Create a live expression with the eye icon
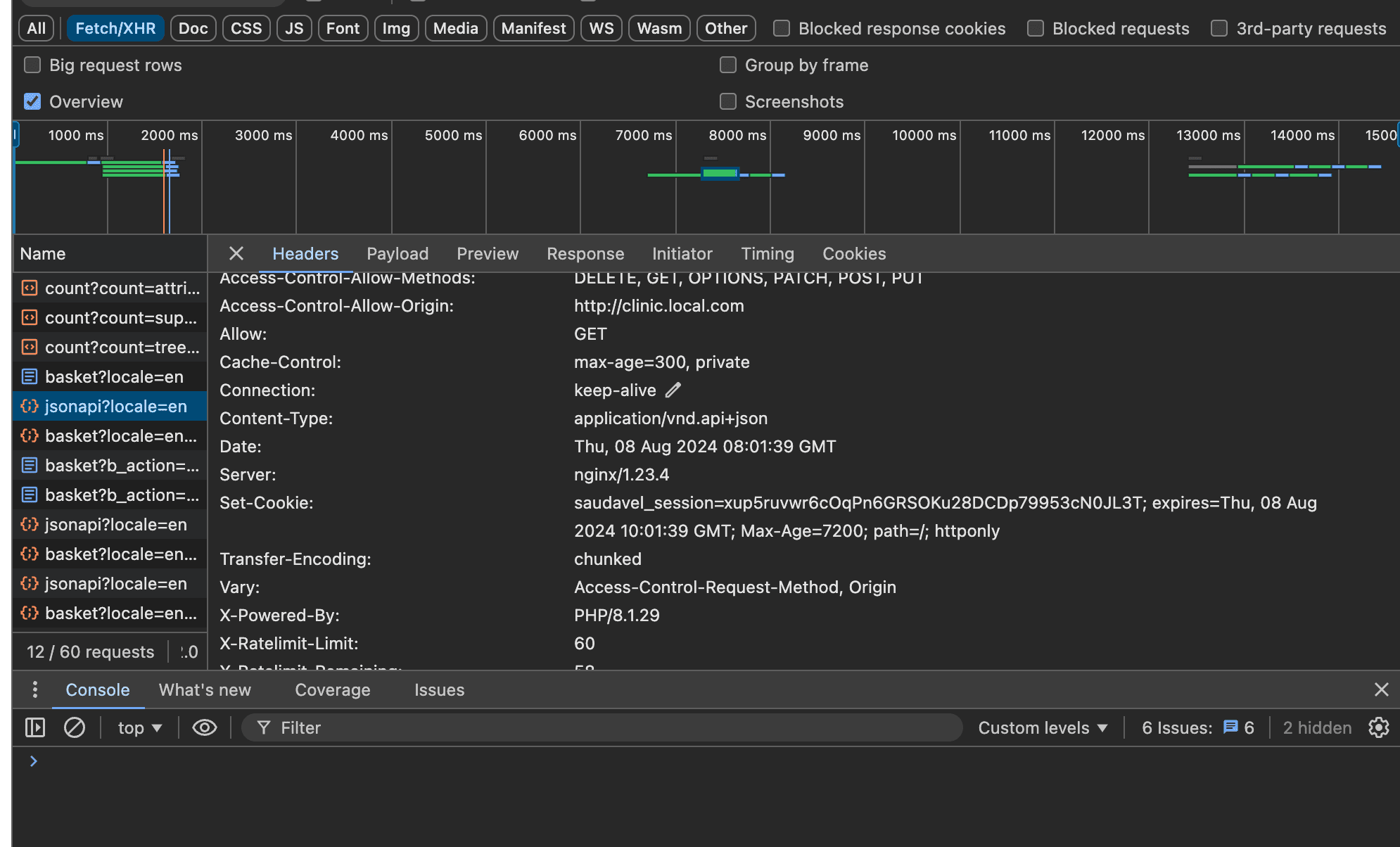 [x=205, y=727]
